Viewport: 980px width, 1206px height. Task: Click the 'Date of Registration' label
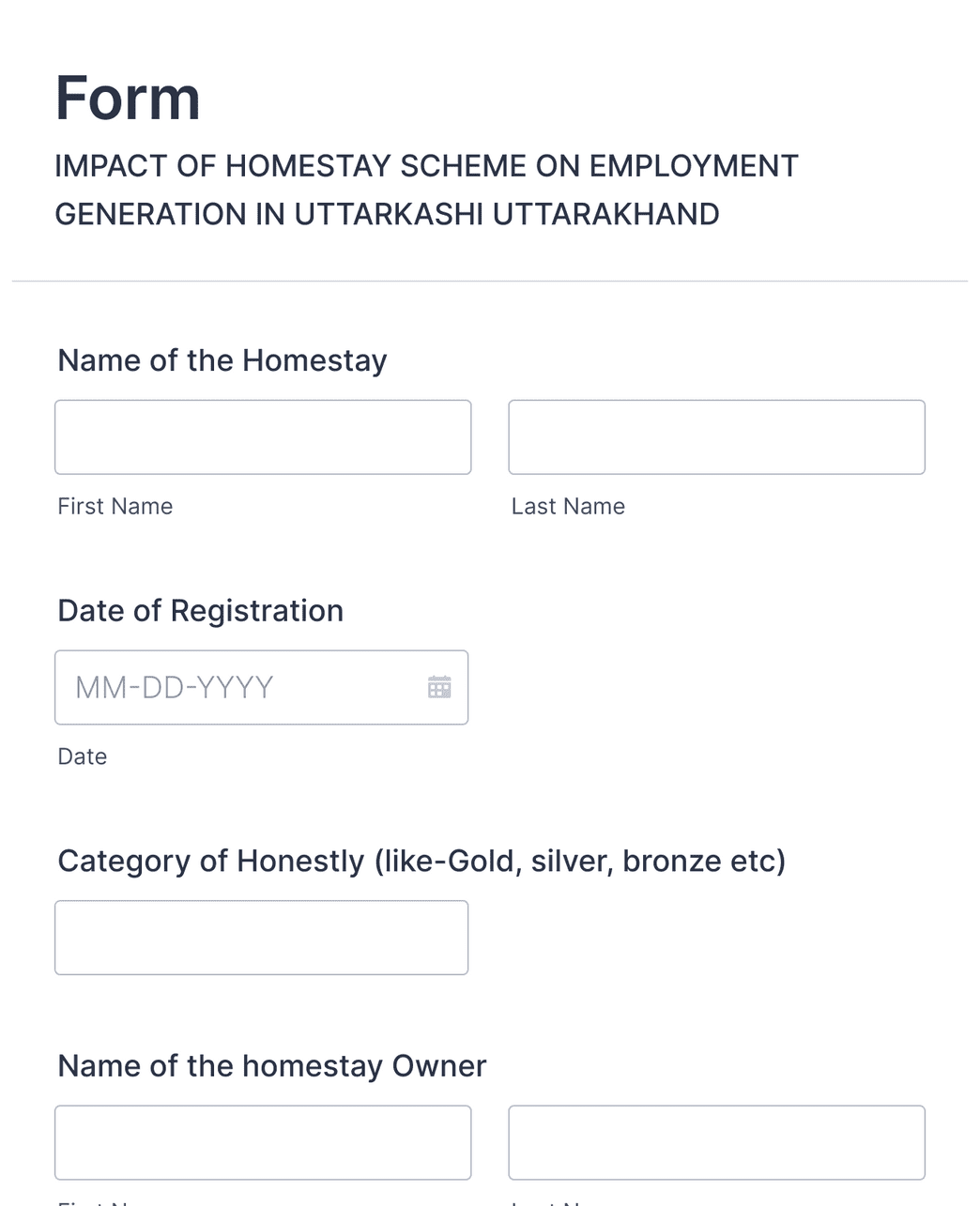[200, 611]
